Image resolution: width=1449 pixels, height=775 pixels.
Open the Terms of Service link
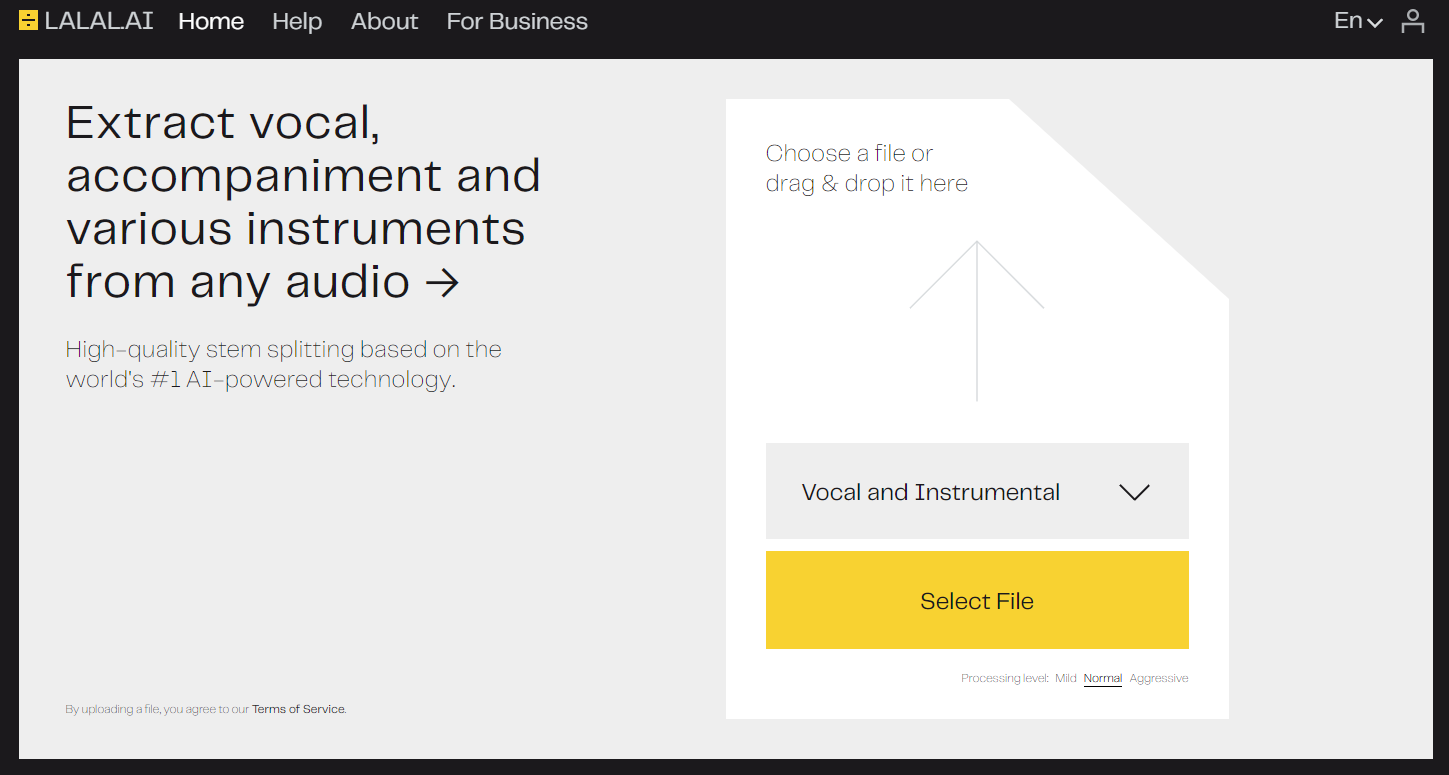pos(298,709)
